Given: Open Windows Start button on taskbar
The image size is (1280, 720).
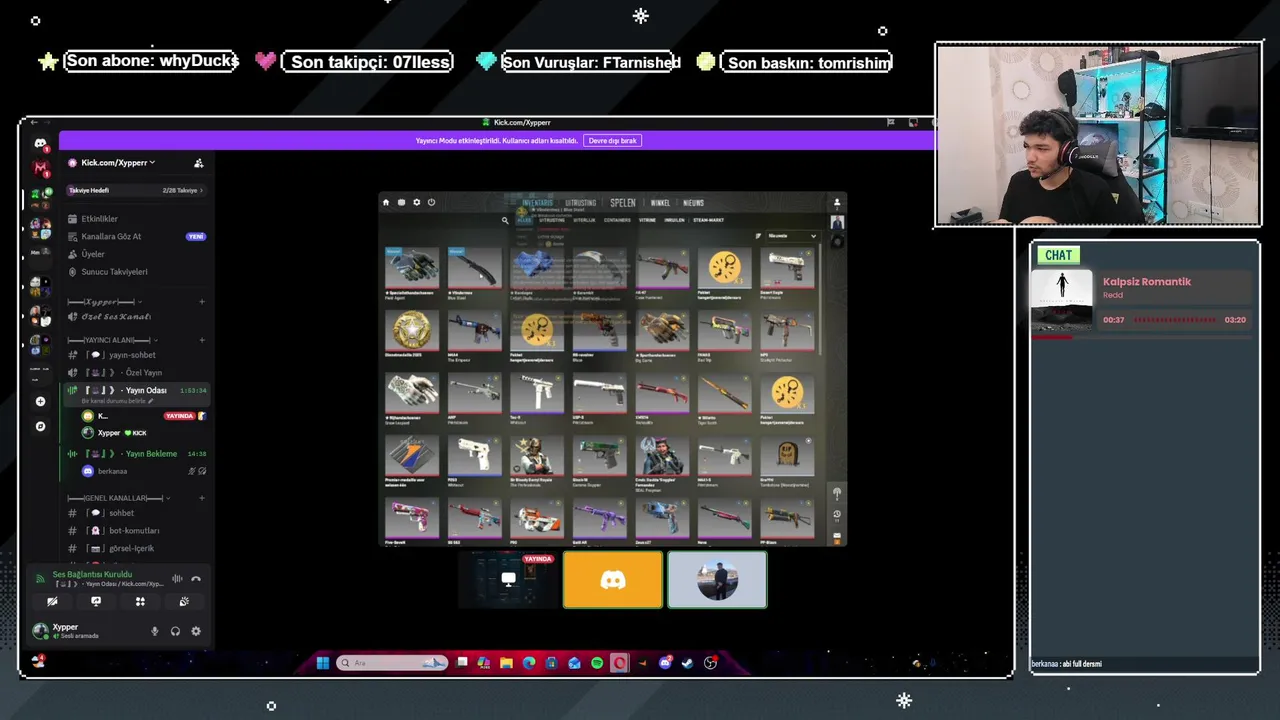Looking at the screenshot, I should coord(323,663).
